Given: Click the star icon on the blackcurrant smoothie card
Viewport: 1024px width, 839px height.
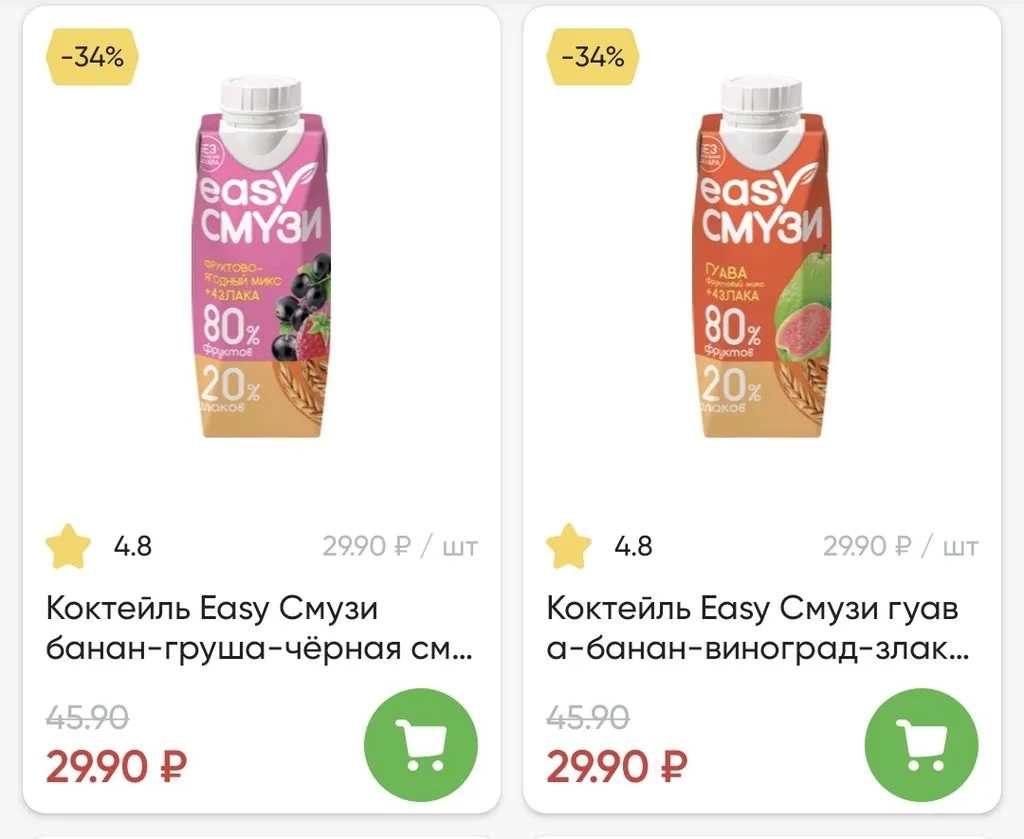Looking at the screenshot, I should tap(69, 546).
